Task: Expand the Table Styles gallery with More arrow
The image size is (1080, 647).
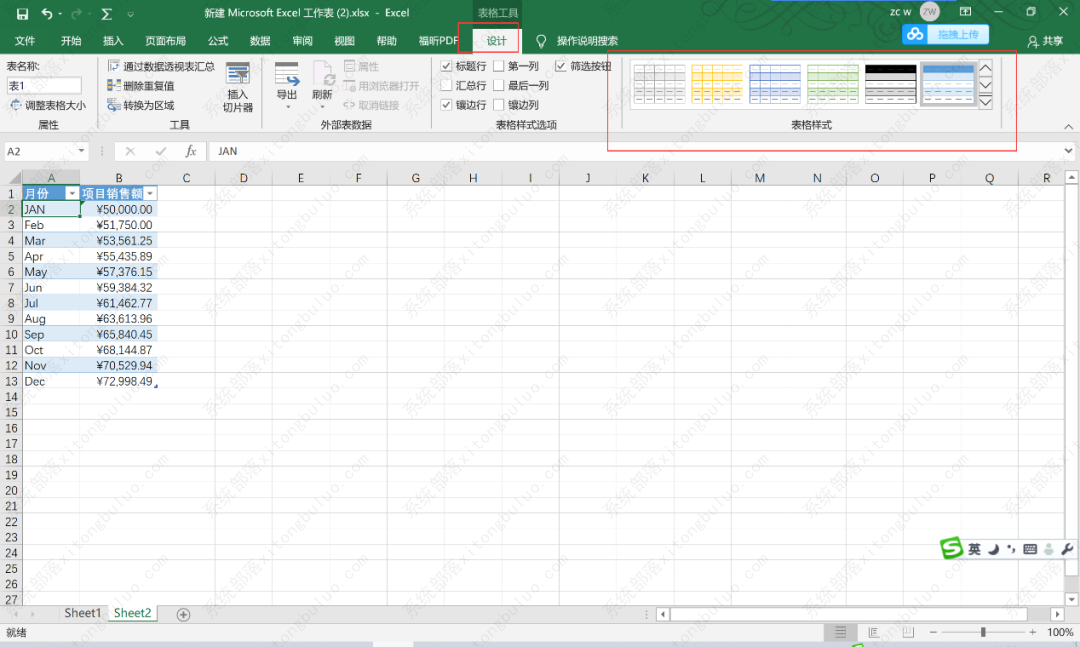Action: tap(985, 100)
